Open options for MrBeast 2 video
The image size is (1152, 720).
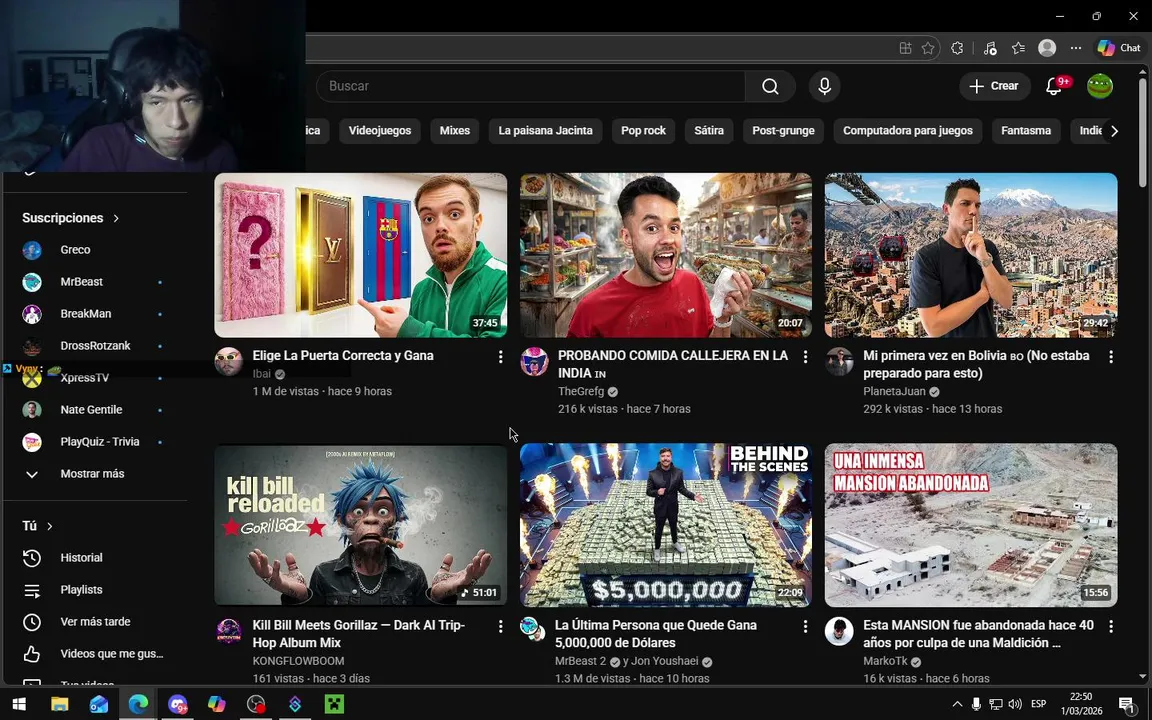(x=805, y=626)
